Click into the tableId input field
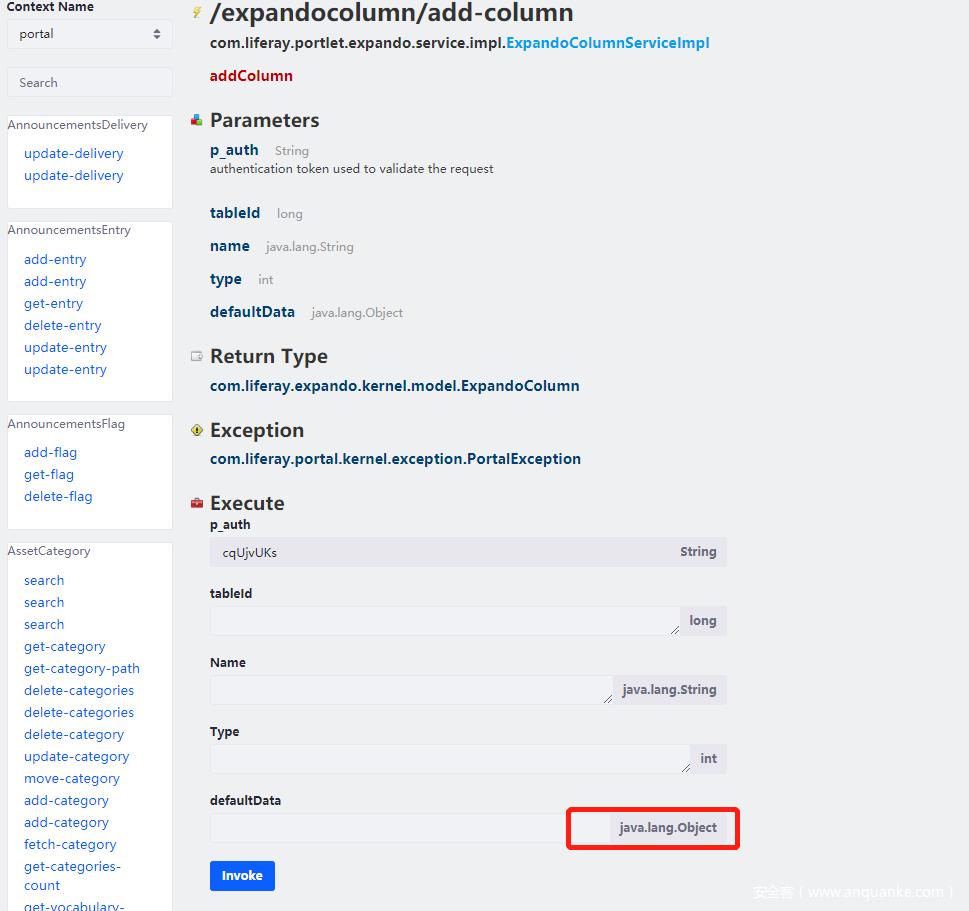The width and height of the screenshot is (969, 911). (x=444, y=621)
